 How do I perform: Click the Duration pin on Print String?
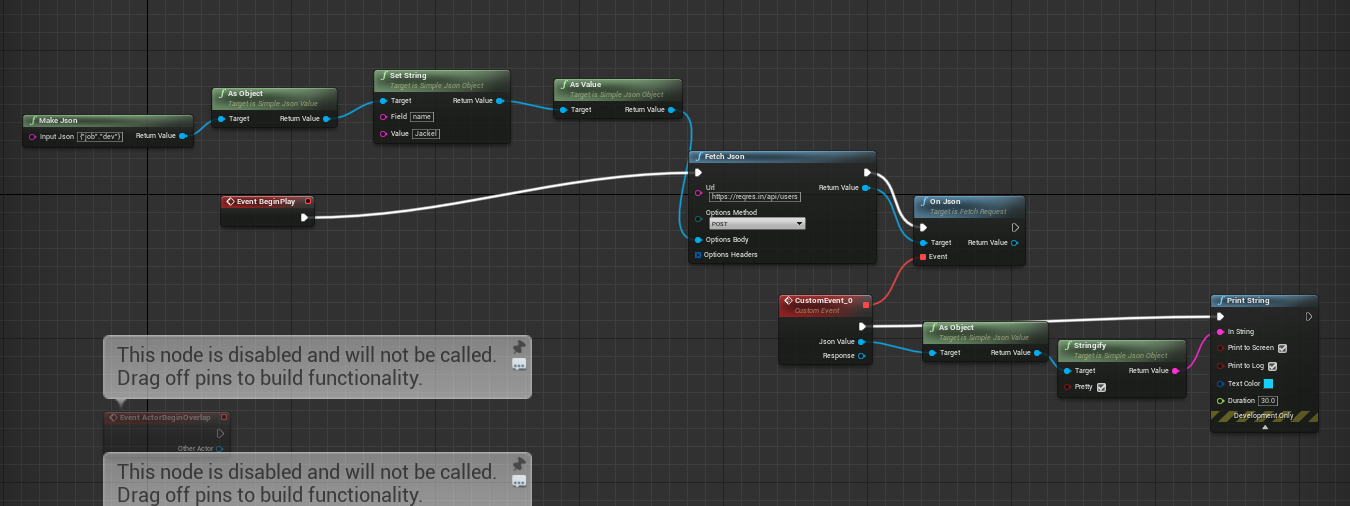click(1220, 401)
